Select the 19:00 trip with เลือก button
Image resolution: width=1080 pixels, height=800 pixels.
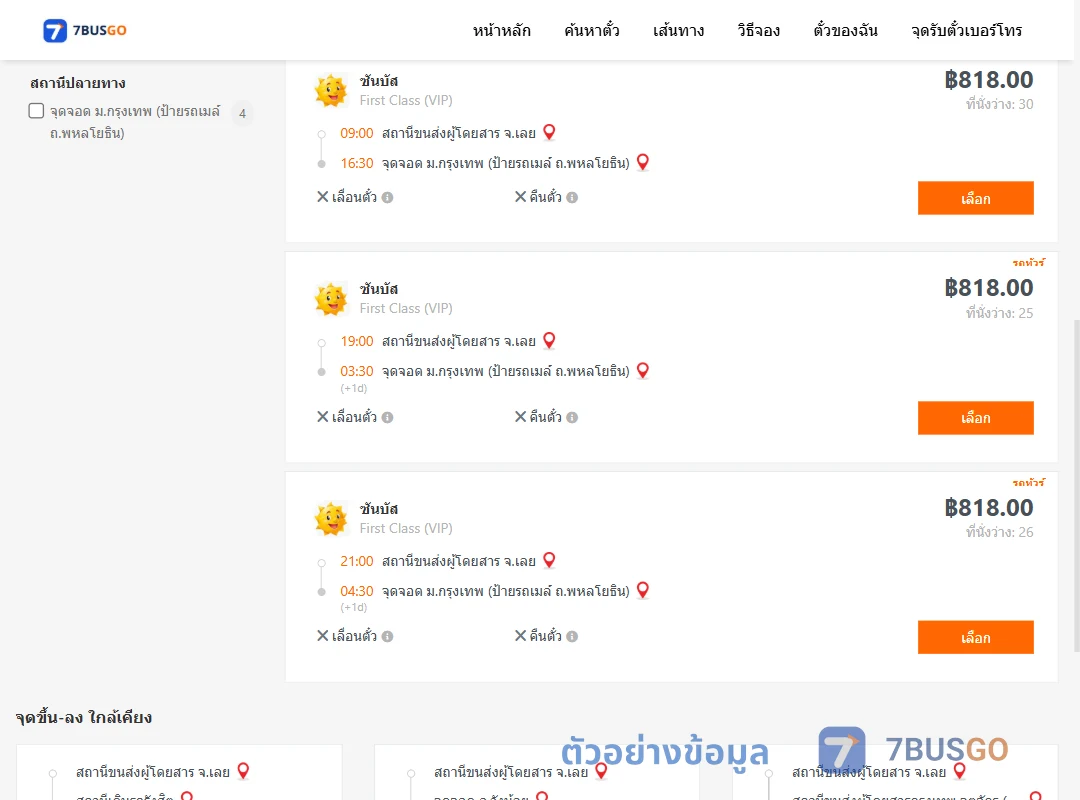[975, 418]
